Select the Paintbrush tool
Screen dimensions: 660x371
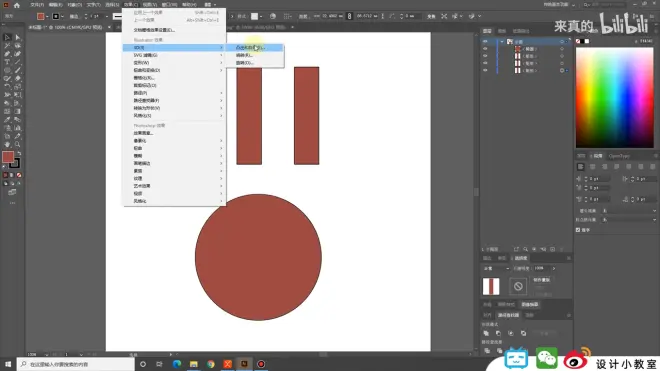[x=17, y=70]
